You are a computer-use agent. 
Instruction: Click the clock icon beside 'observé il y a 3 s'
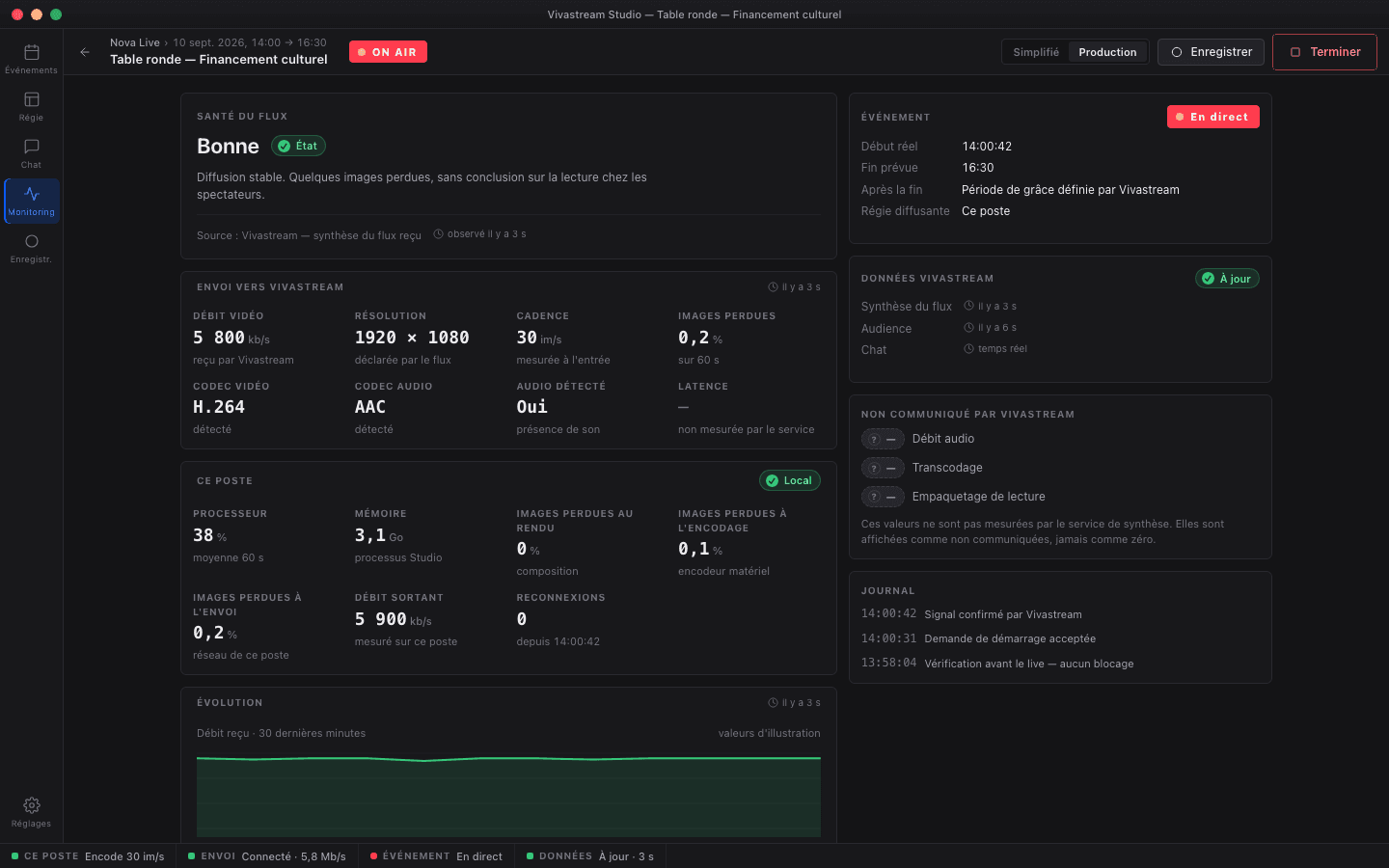coord(439,234)
